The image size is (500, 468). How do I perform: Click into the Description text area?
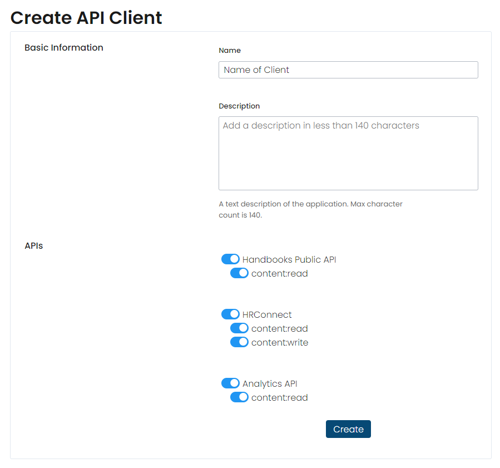[x=348, y=153]
